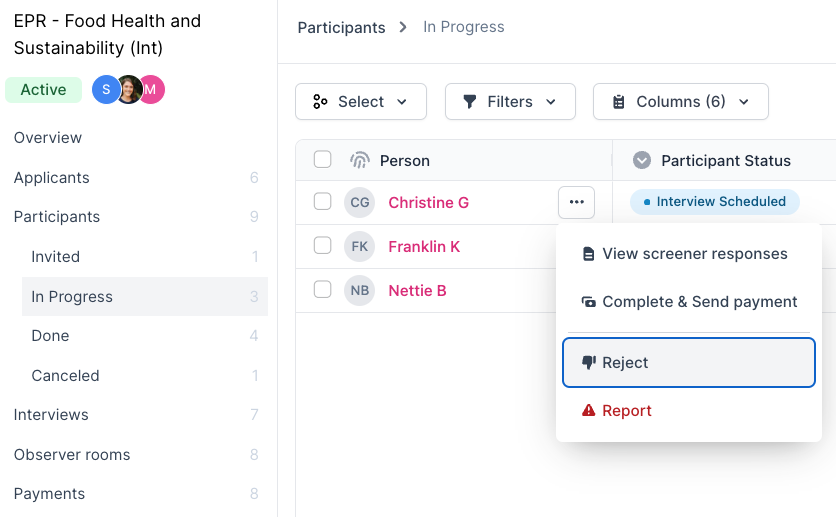Click the fingerprint icon in Person header
This screenshot has width=836, height=517.
pyautogui.click(x=360, y=160)
